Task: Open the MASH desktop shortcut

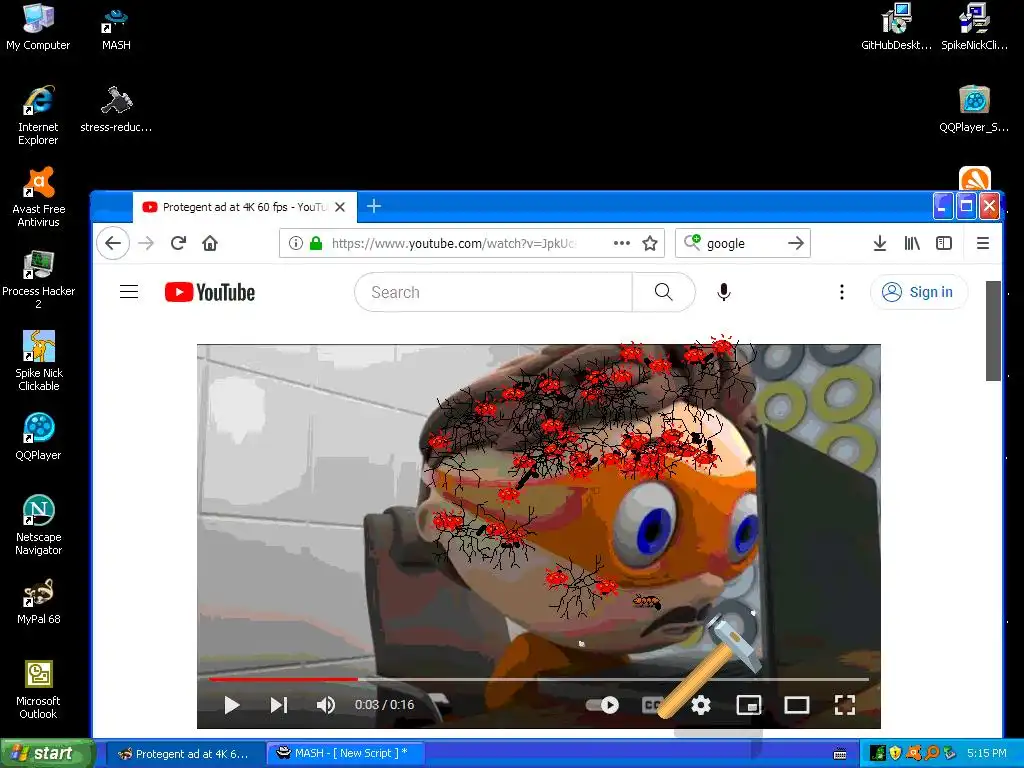Action: pos(116,27)
